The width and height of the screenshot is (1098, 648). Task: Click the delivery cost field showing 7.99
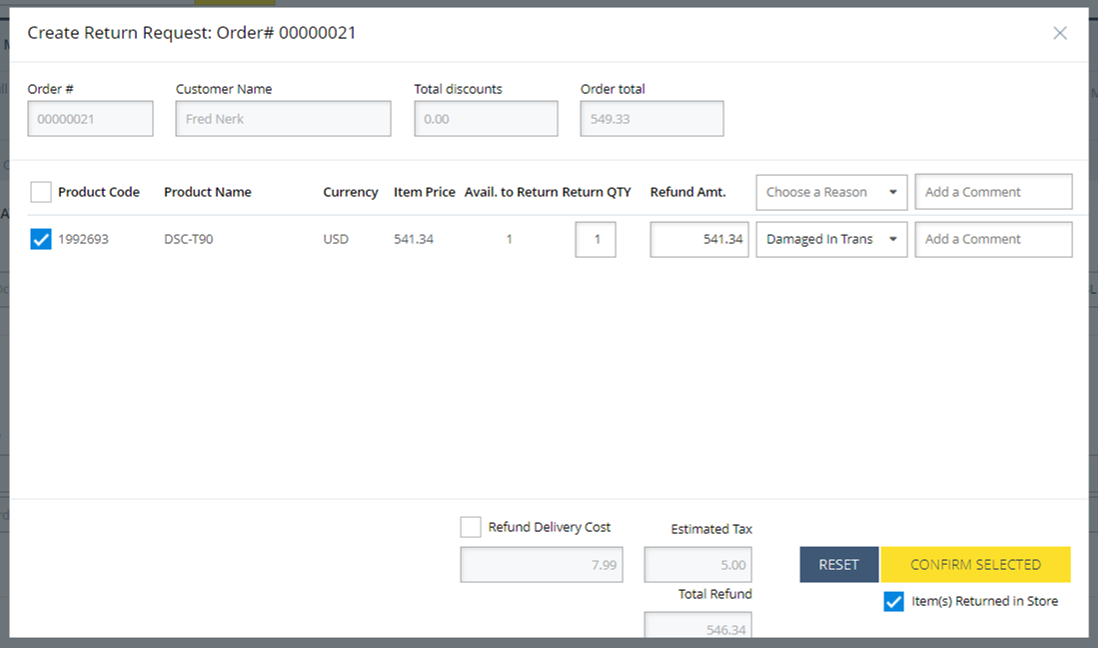point(539,565)
